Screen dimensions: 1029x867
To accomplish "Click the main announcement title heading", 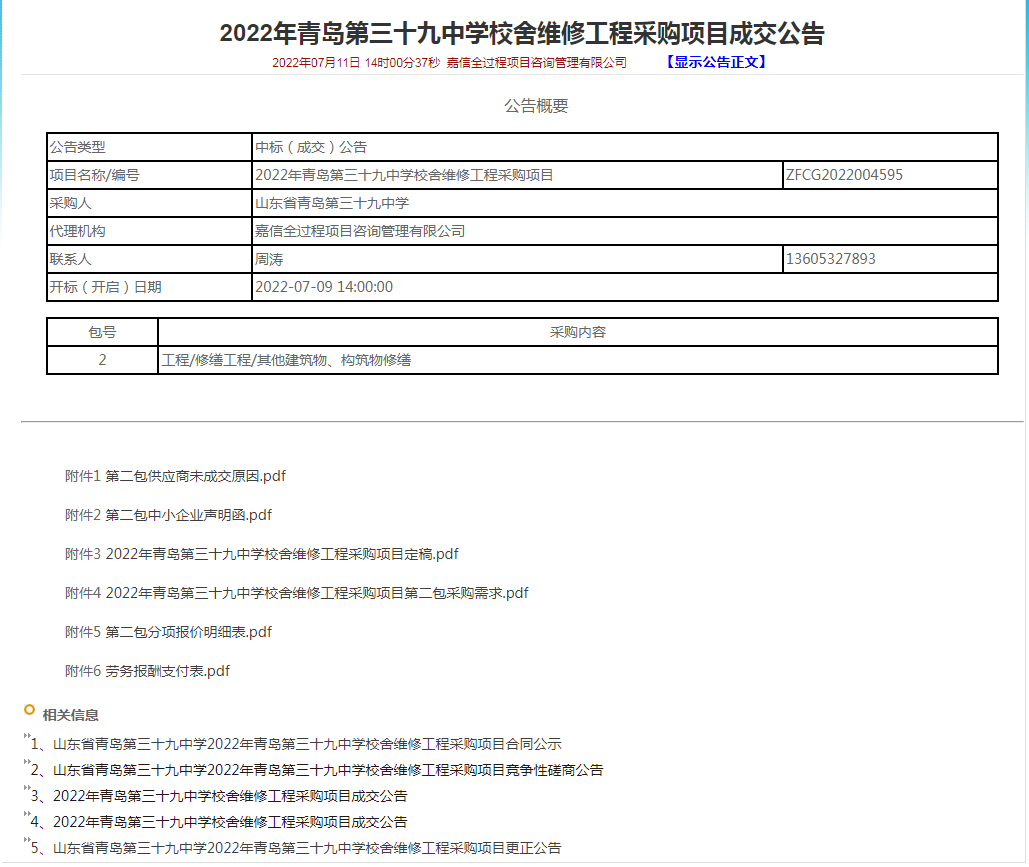I will tap(521, 33).
